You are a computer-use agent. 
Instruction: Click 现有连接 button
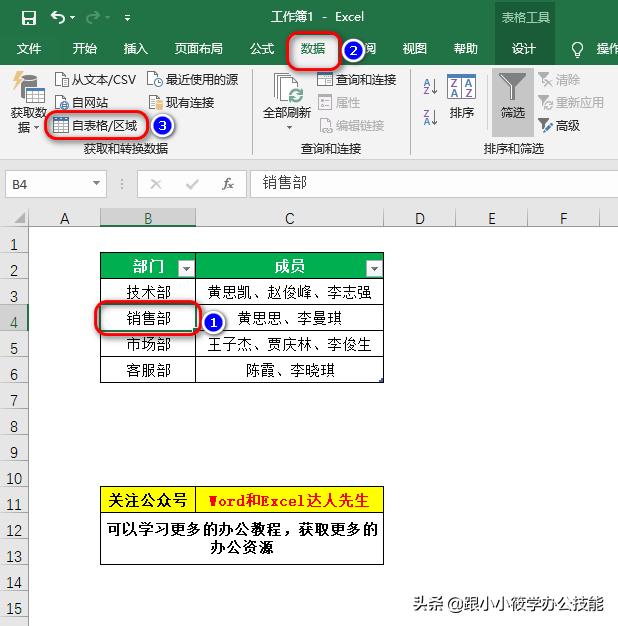click(x=182, y=103)
